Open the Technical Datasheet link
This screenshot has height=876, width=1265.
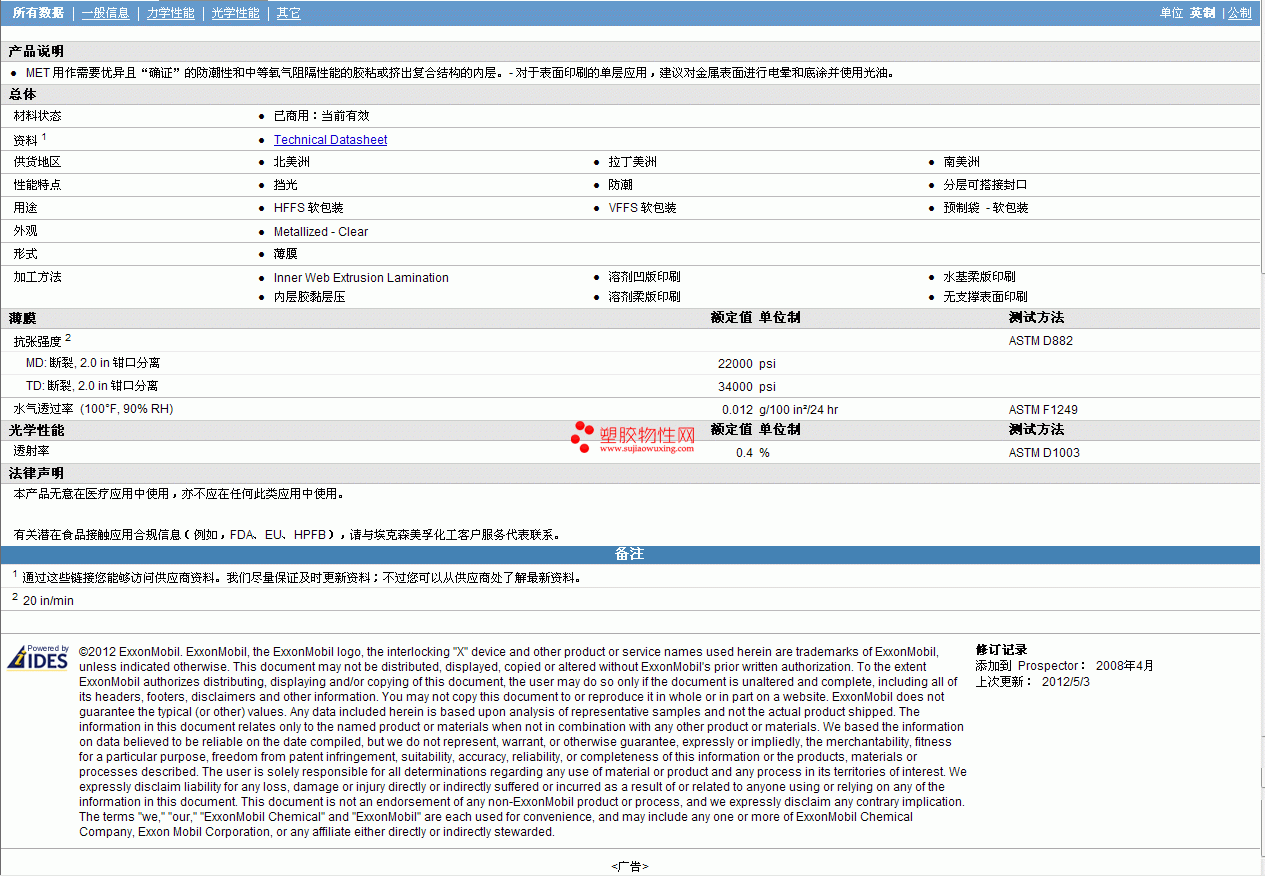tap(330, 140)
